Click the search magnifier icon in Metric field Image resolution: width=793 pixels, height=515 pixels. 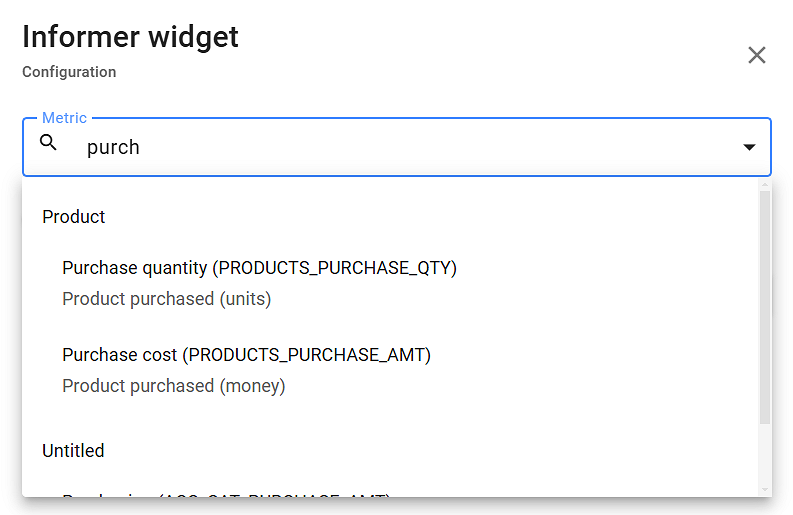[x=48, y=143]
